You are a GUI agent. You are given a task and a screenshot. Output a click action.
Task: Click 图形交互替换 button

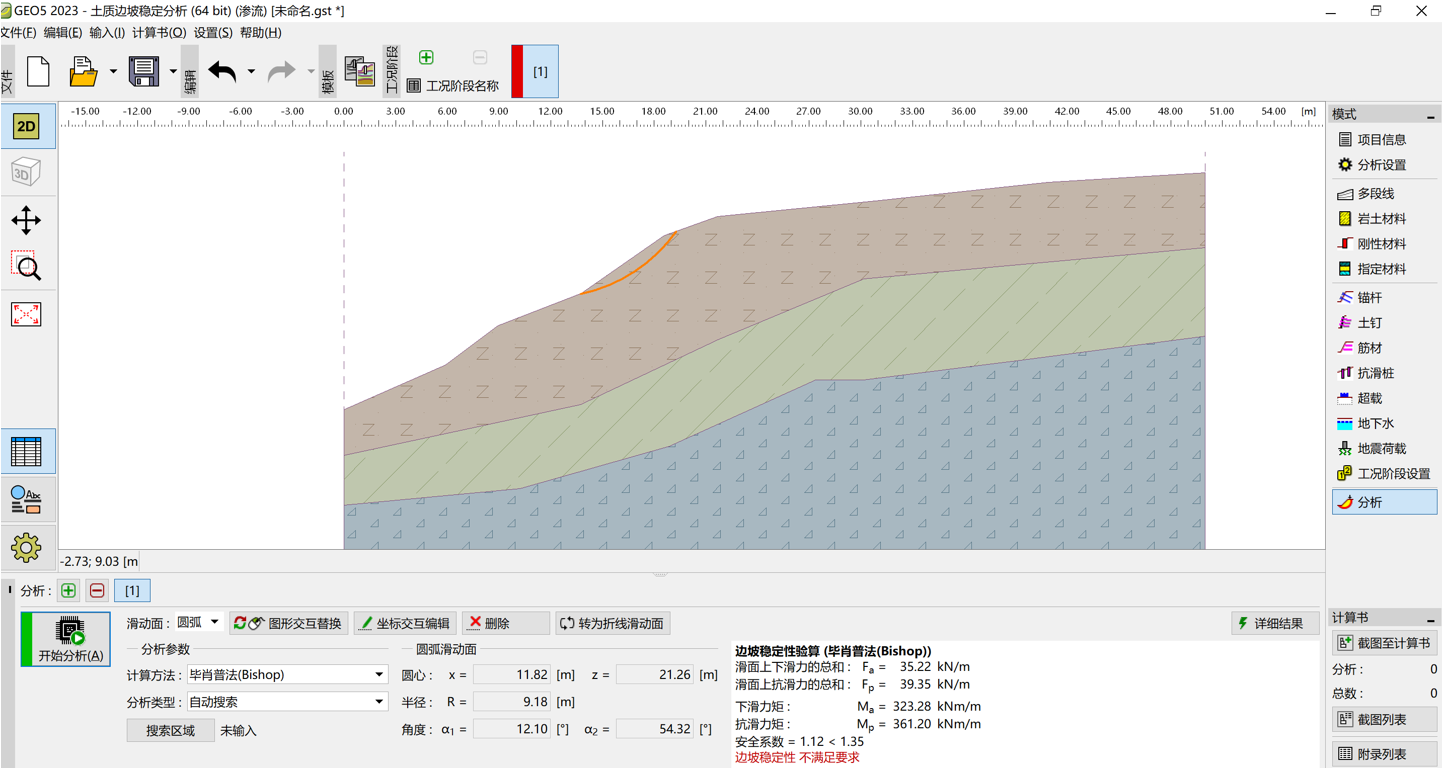(x=288, y=623)
